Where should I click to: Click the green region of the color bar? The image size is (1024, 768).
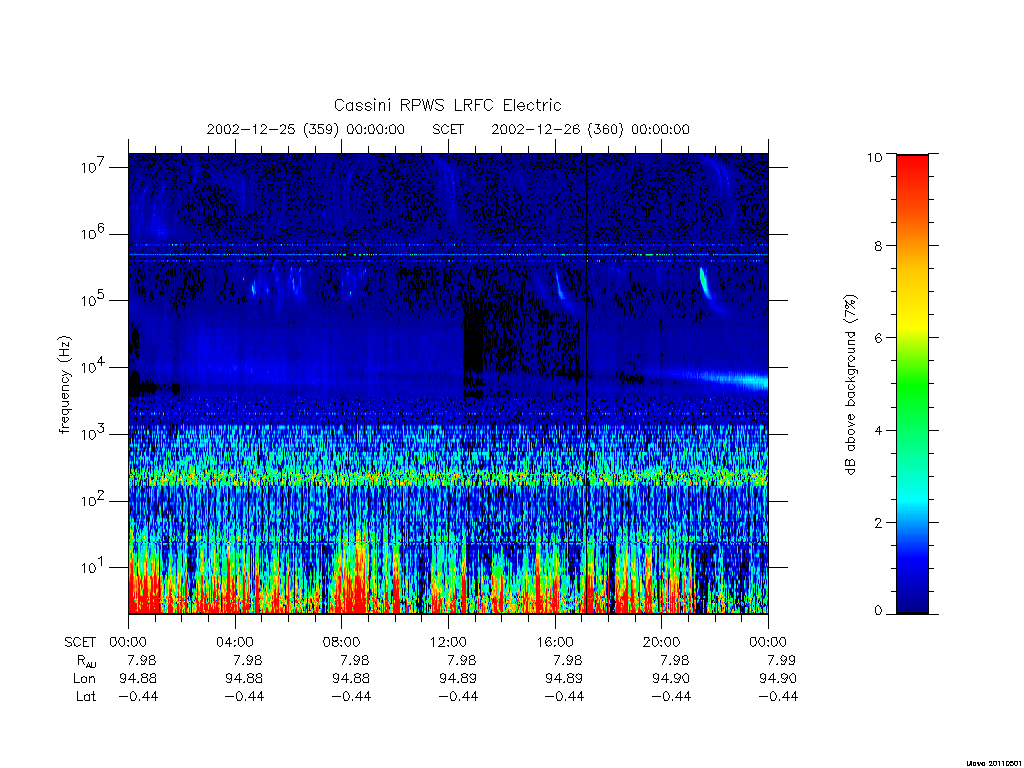coord(912,385)
